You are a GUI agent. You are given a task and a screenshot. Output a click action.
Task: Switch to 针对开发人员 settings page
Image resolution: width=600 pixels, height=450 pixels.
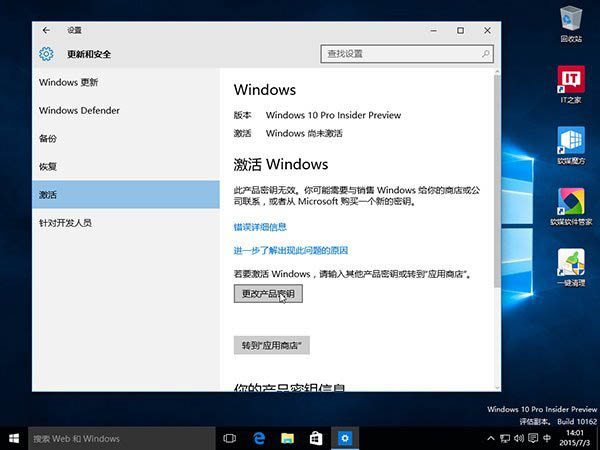tap(65, 222)
